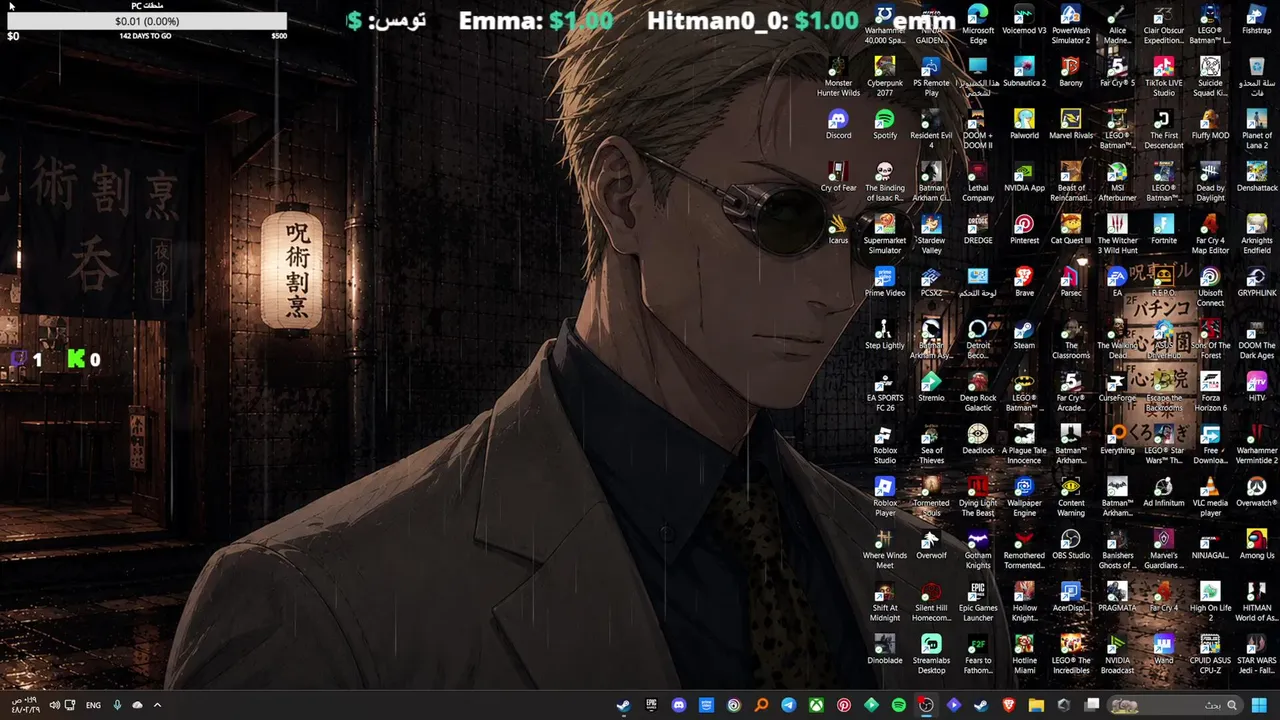This screenshot has width=1280, height=720.
Task: Open PS Remote Play shortcut
Action: point(931,77)
